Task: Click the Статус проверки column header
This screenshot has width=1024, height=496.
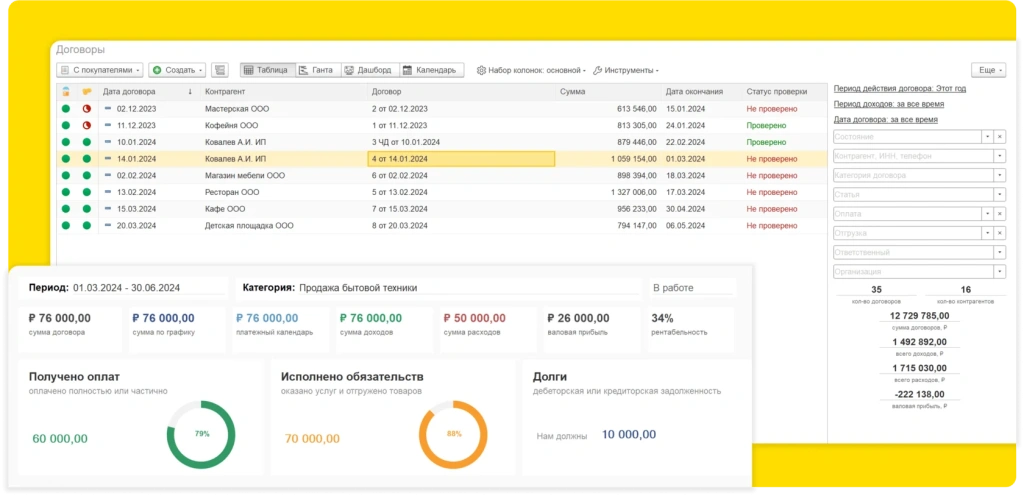Action: coord(784,92)
